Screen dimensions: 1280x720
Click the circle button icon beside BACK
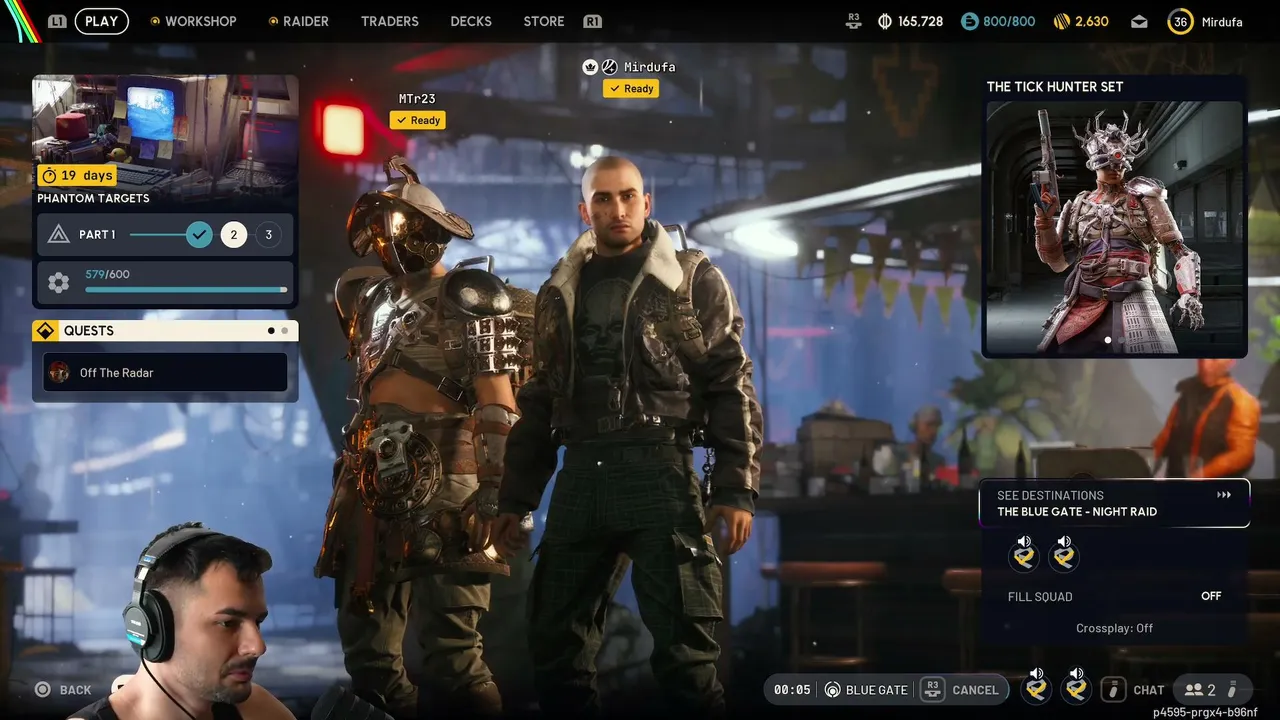pyautogui.click(x=42, y=690)
